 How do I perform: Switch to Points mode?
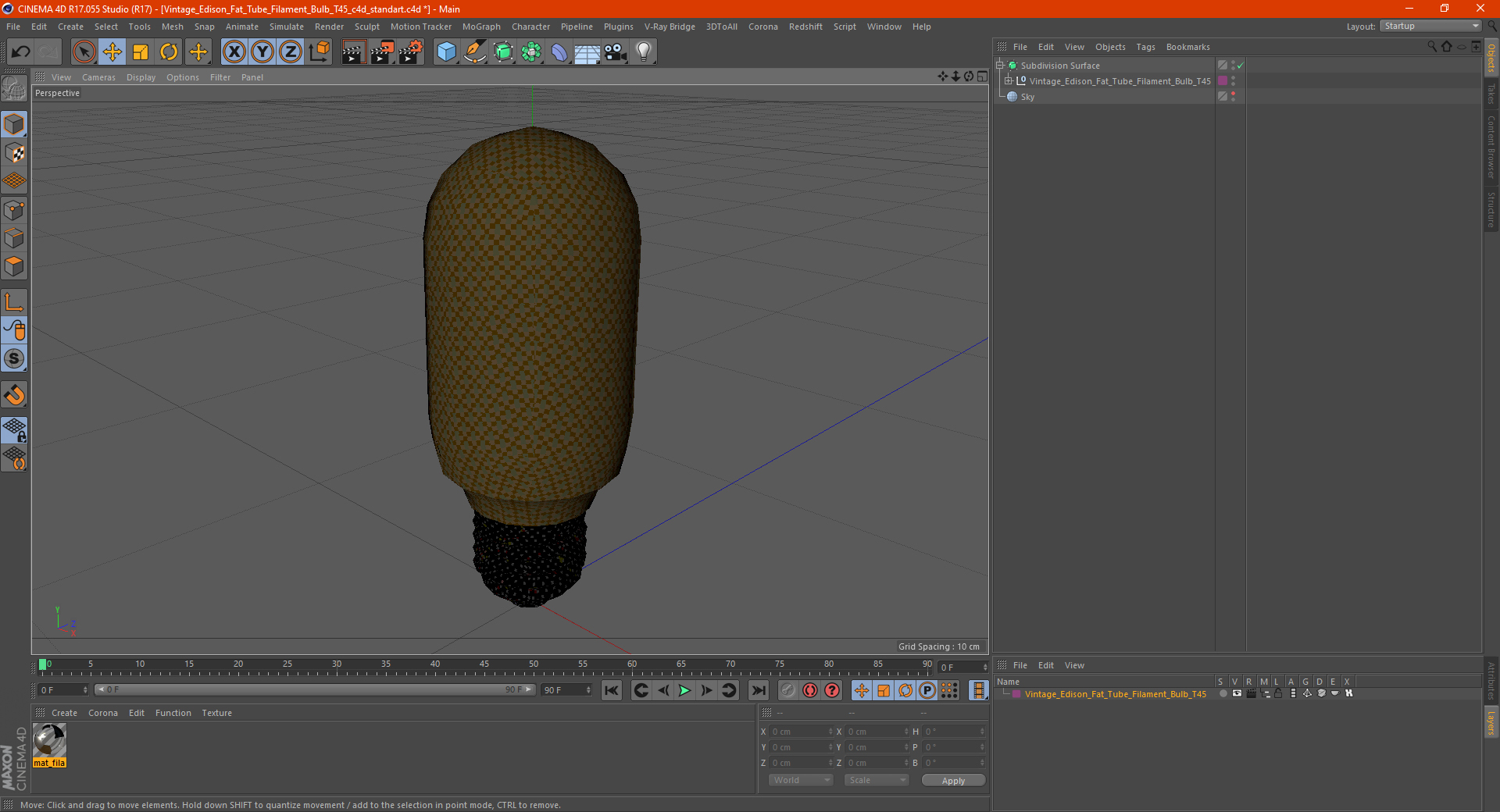coord(14,210)
